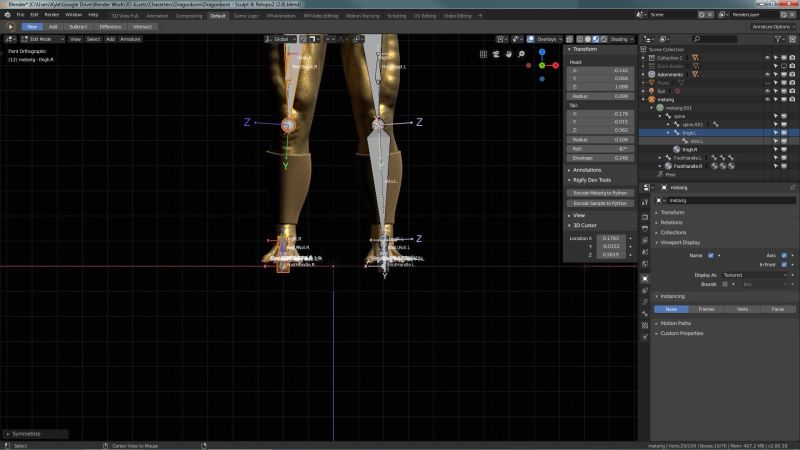Hide metarig object with eye icon
Screen dimensions: 800x450
tap(767, 99)
